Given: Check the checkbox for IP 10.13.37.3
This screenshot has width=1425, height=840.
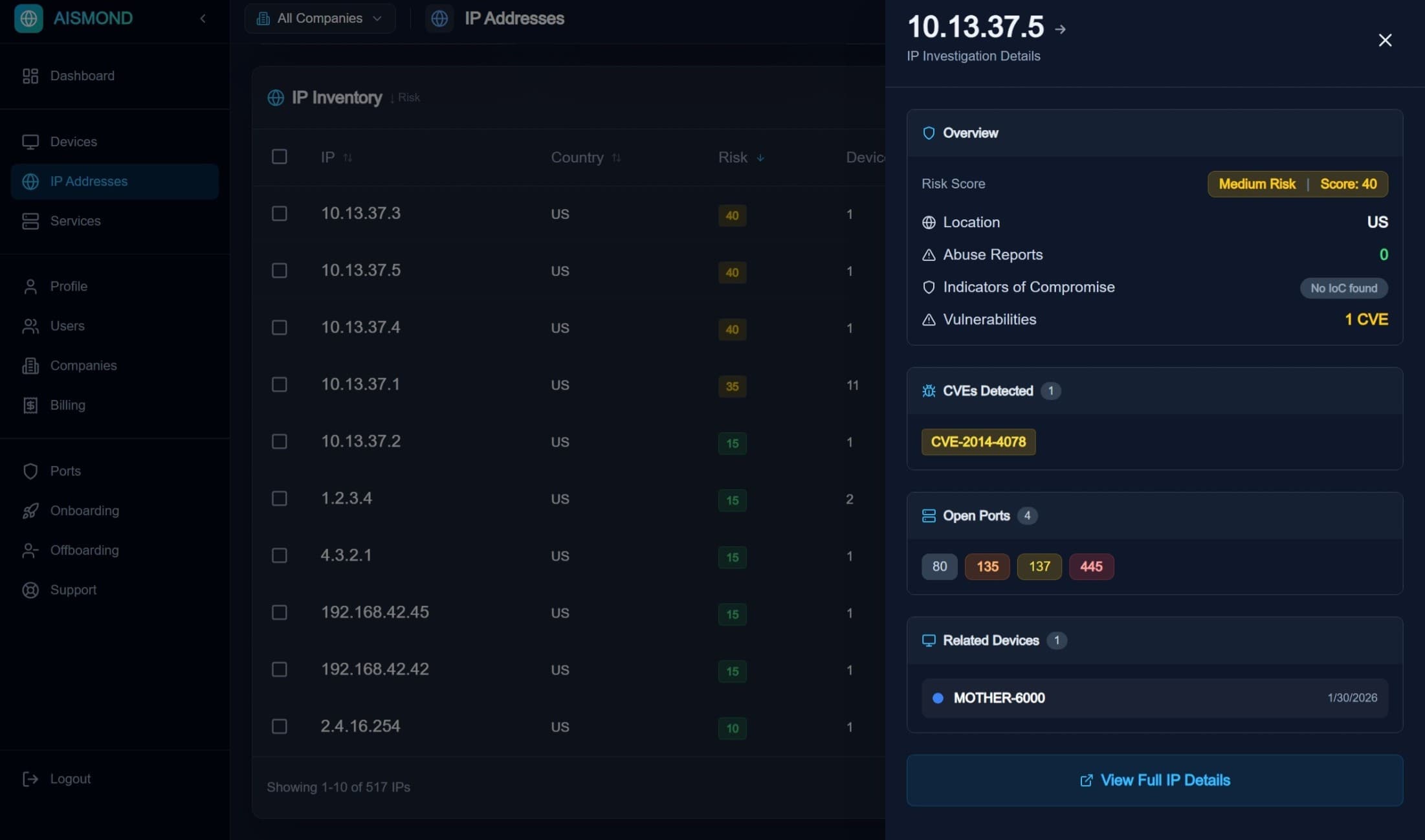Looking at the screenshot, I should tap(280, 214).
